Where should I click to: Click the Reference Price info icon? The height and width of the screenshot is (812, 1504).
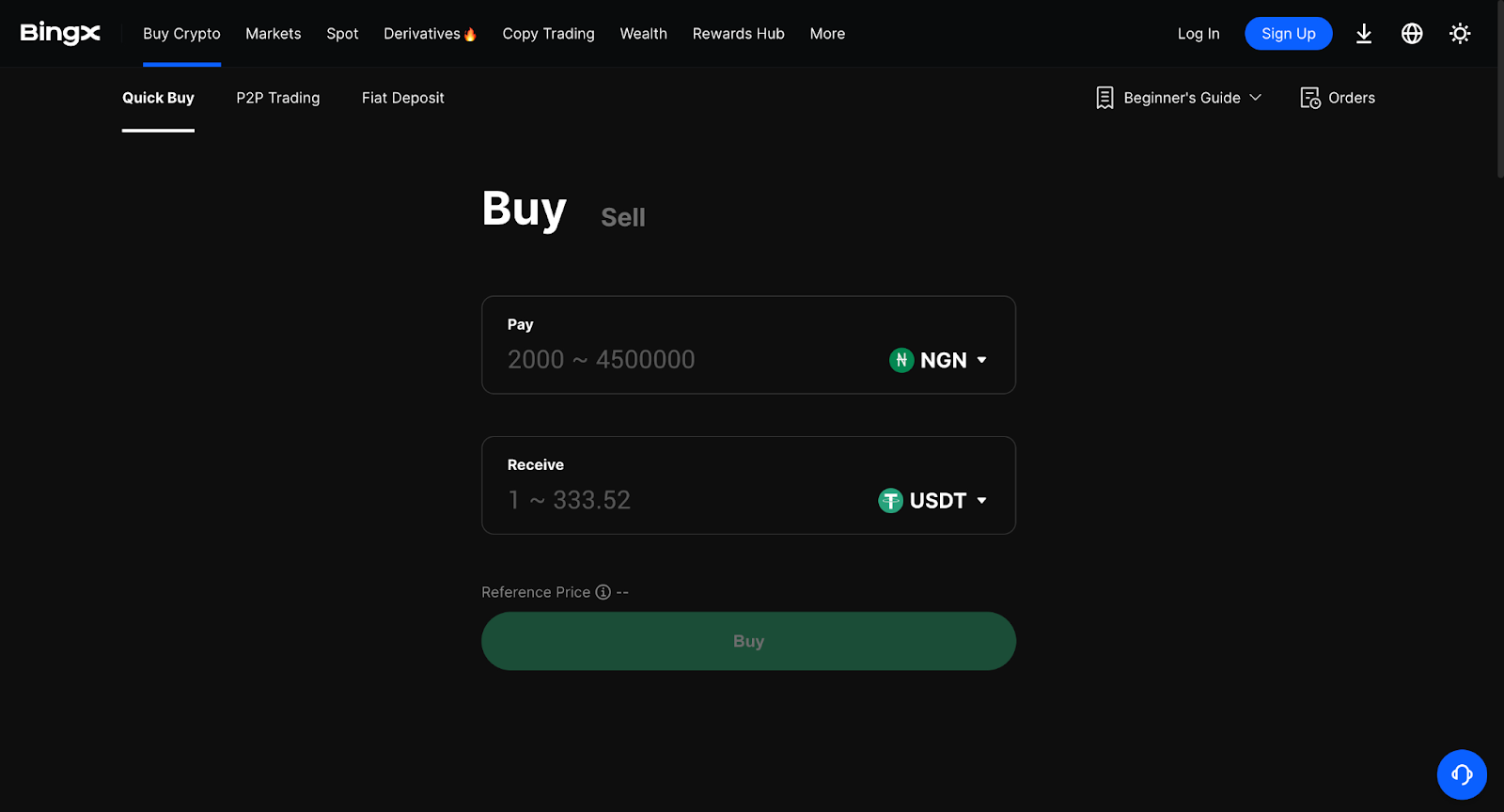coord(603,592)
